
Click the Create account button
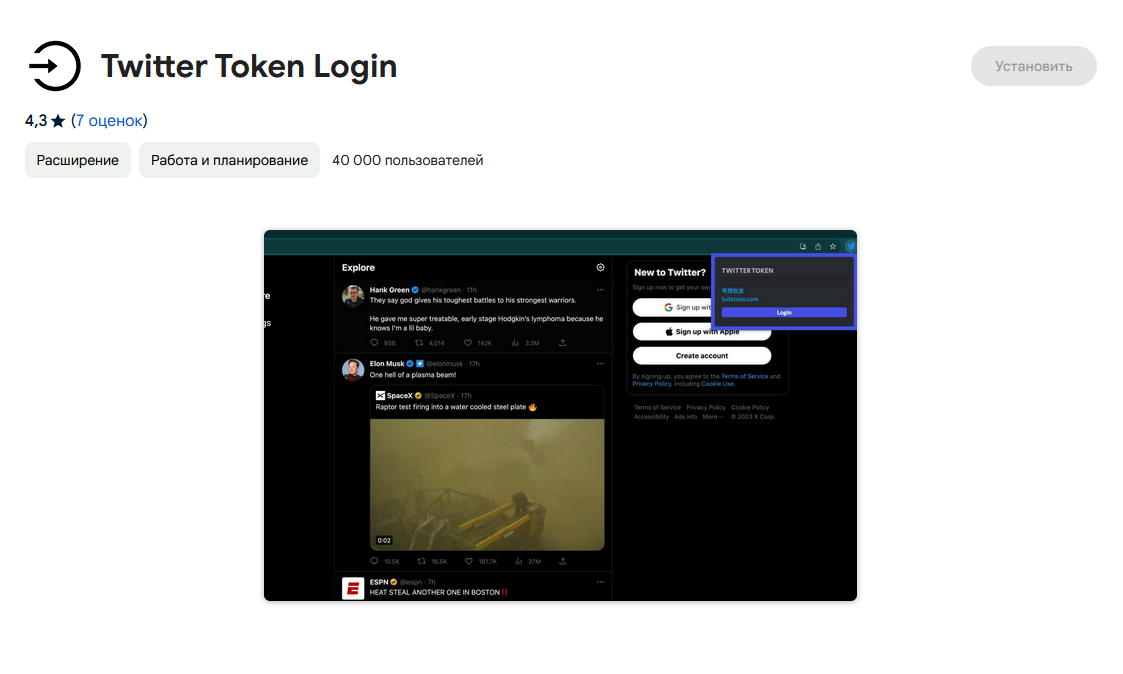click(x=702, y=355)
